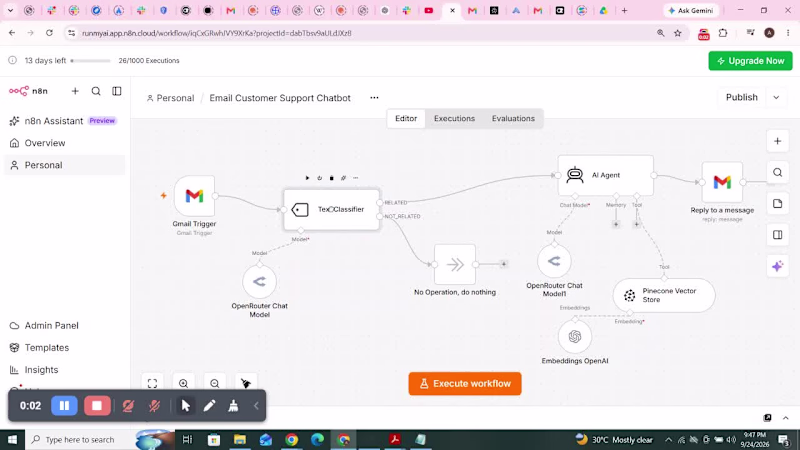Viewport: 800px width, 450px height.
Task: Switch to the Executions tab
Action: (x=454, y=118)
